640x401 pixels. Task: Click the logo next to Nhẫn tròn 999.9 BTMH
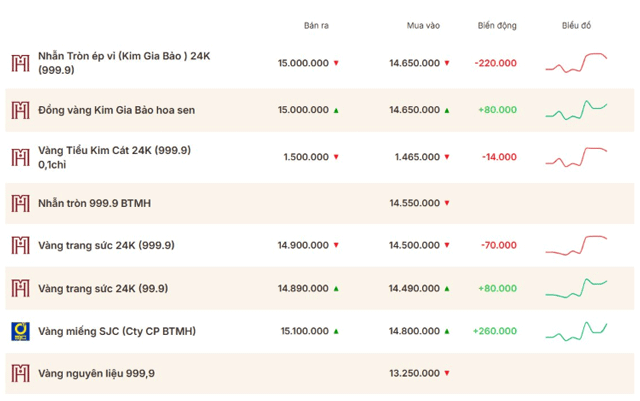click(20, 203)
